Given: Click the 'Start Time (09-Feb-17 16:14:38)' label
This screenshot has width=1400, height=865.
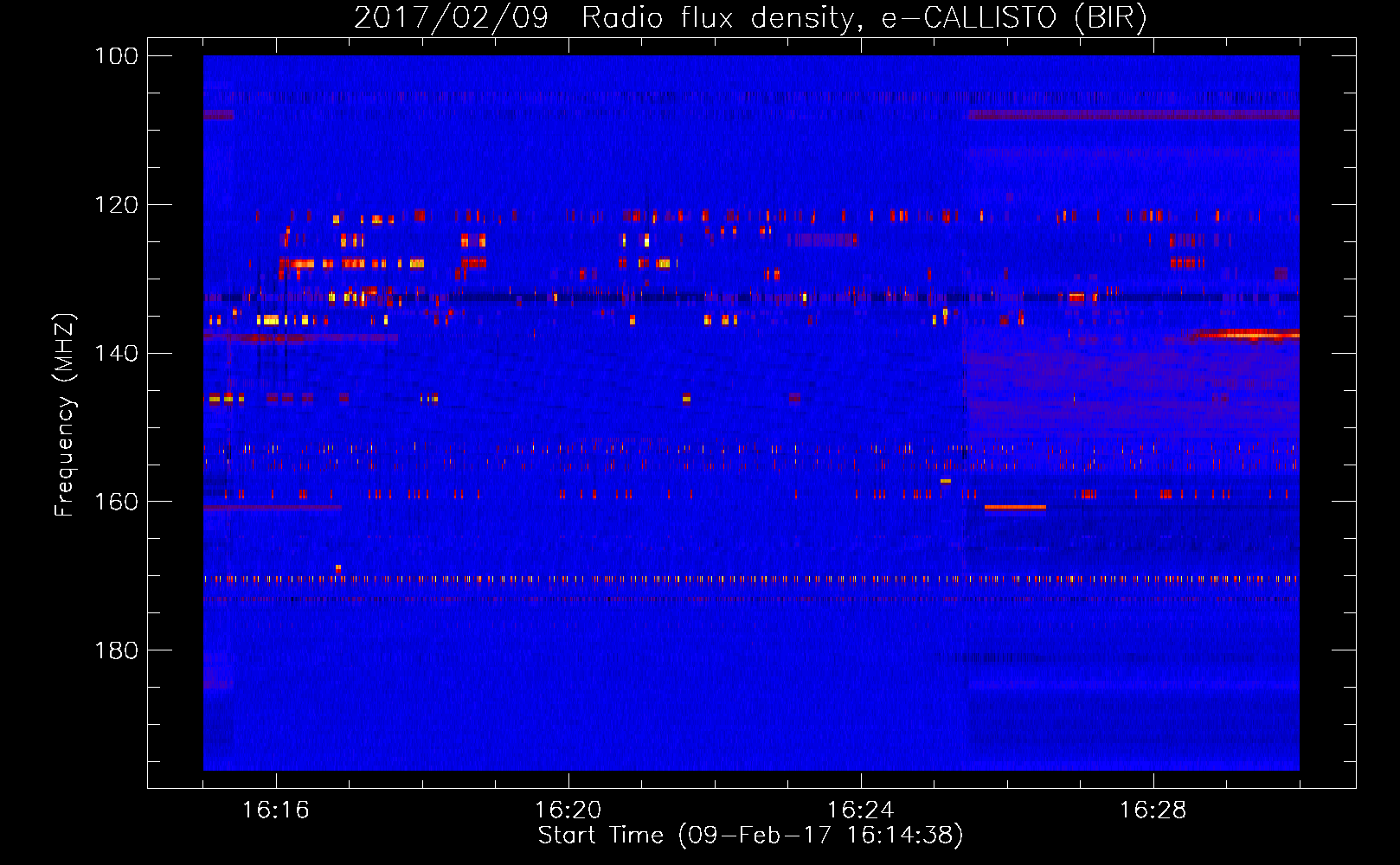Looking at the screenshot, I should pyautogui.click(x=750, y=835).
